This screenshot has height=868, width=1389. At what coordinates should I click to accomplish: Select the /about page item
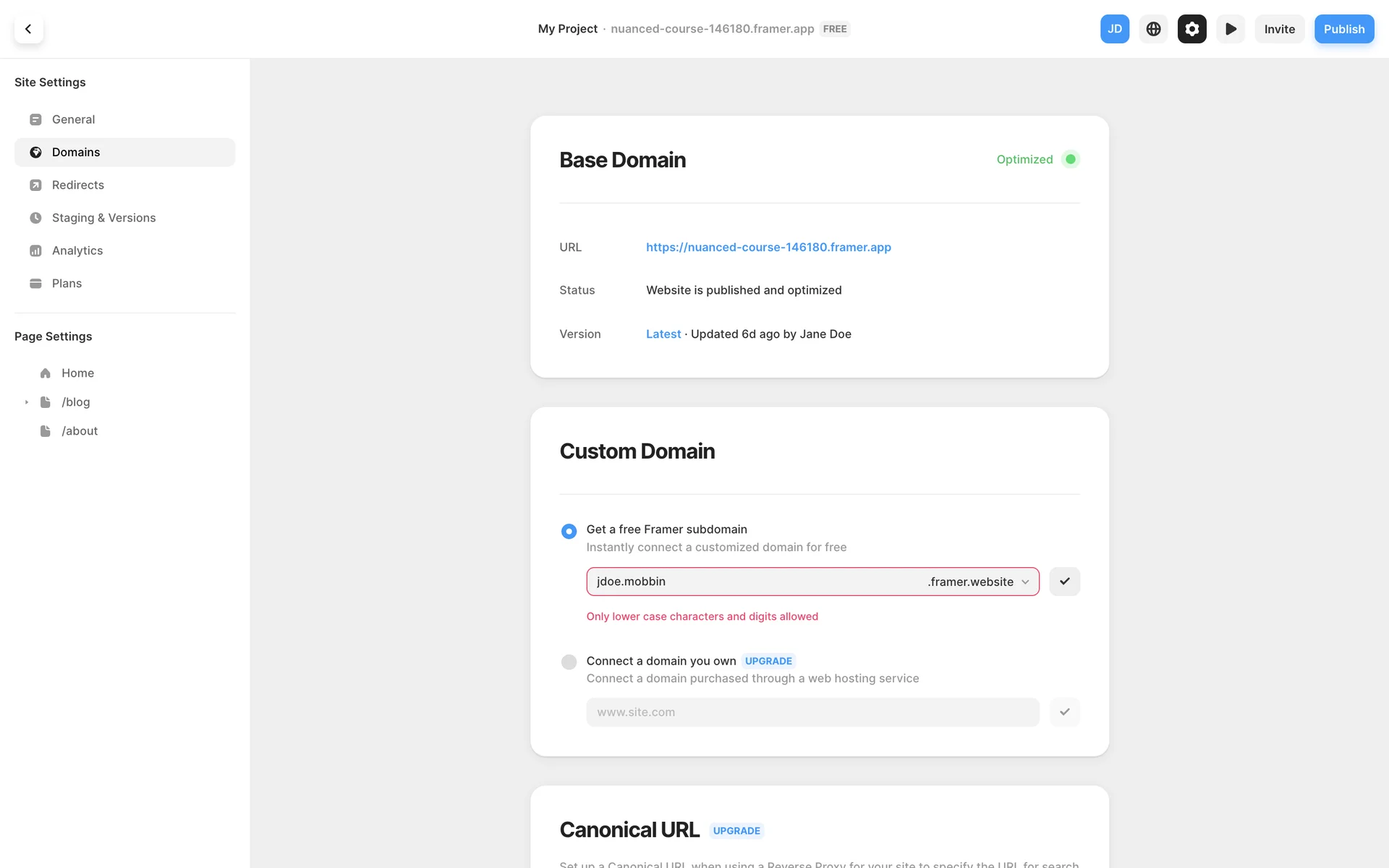tap(80, 431)
